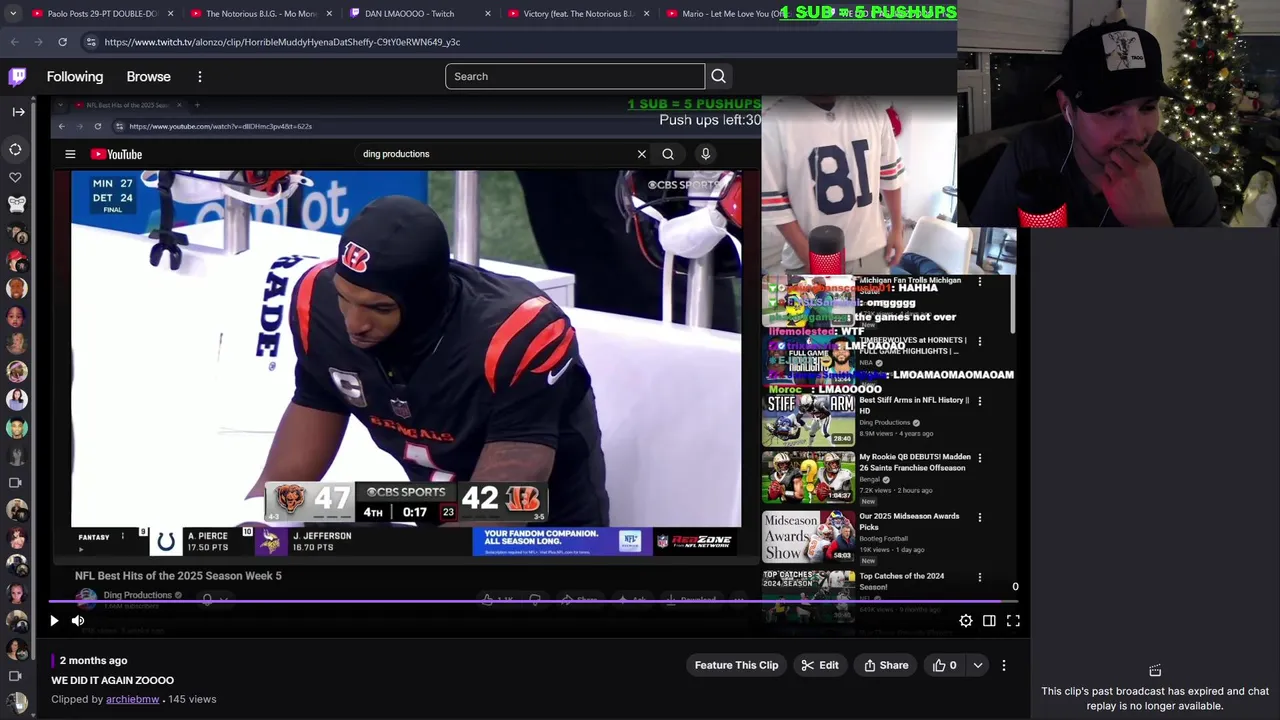Close the Victory feat. Notorious tab

646,14
